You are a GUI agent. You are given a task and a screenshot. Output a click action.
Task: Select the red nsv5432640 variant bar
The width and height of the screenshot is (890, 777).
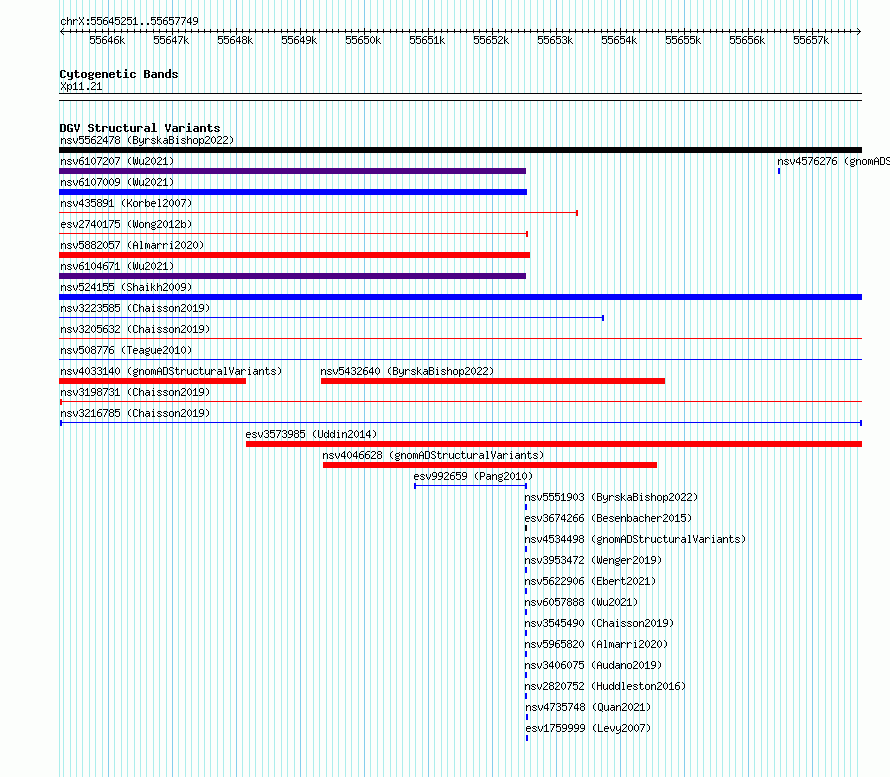[493, 381]
